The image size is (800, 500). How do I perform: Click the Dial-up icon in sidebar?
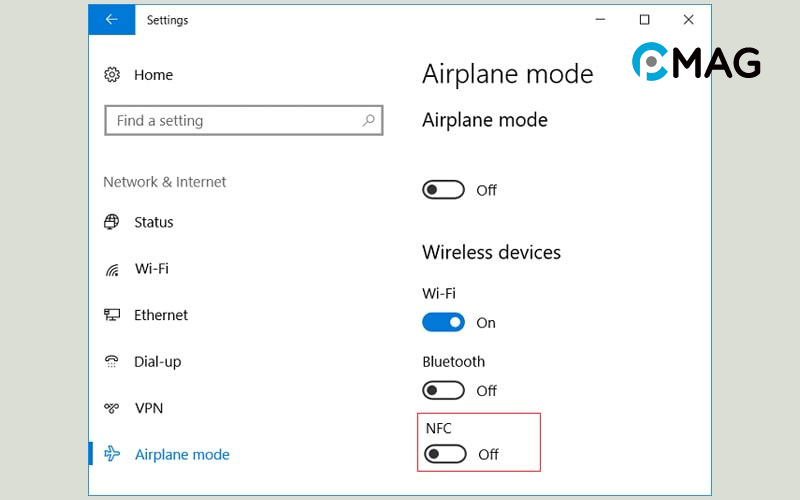tap(112, 361)
